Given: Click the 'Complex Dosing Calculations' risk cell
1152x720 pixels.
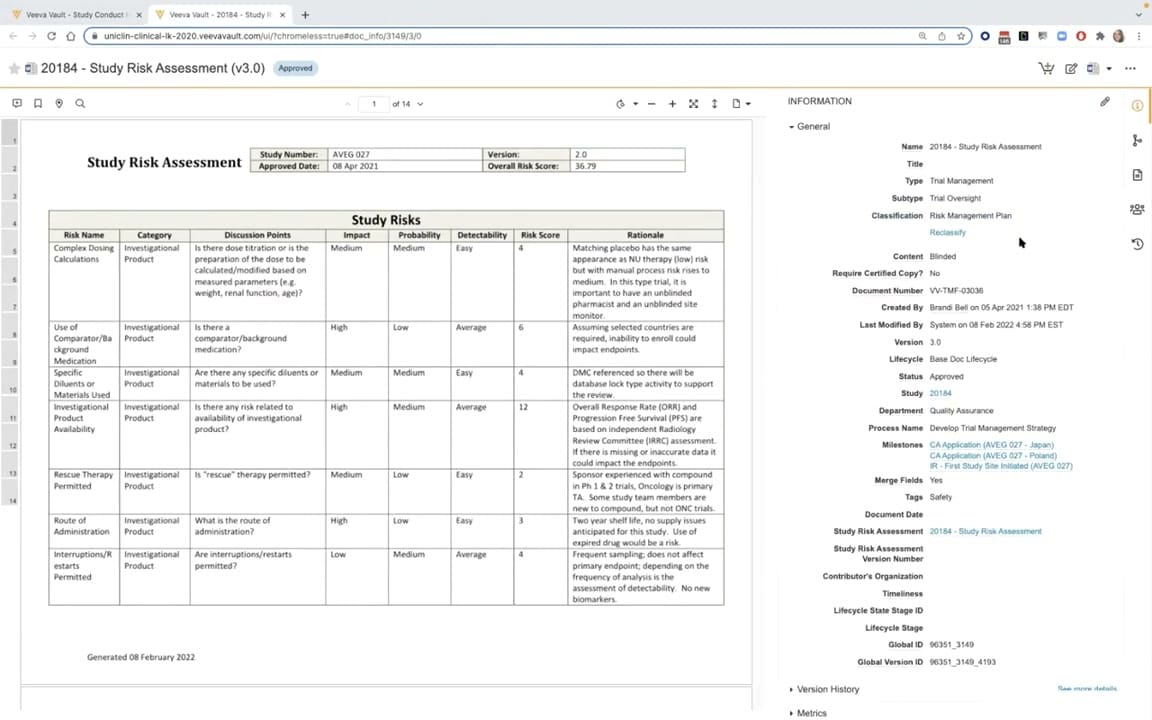Looking at the screenshot, I should pyautogui.click(x=84, y=281).
